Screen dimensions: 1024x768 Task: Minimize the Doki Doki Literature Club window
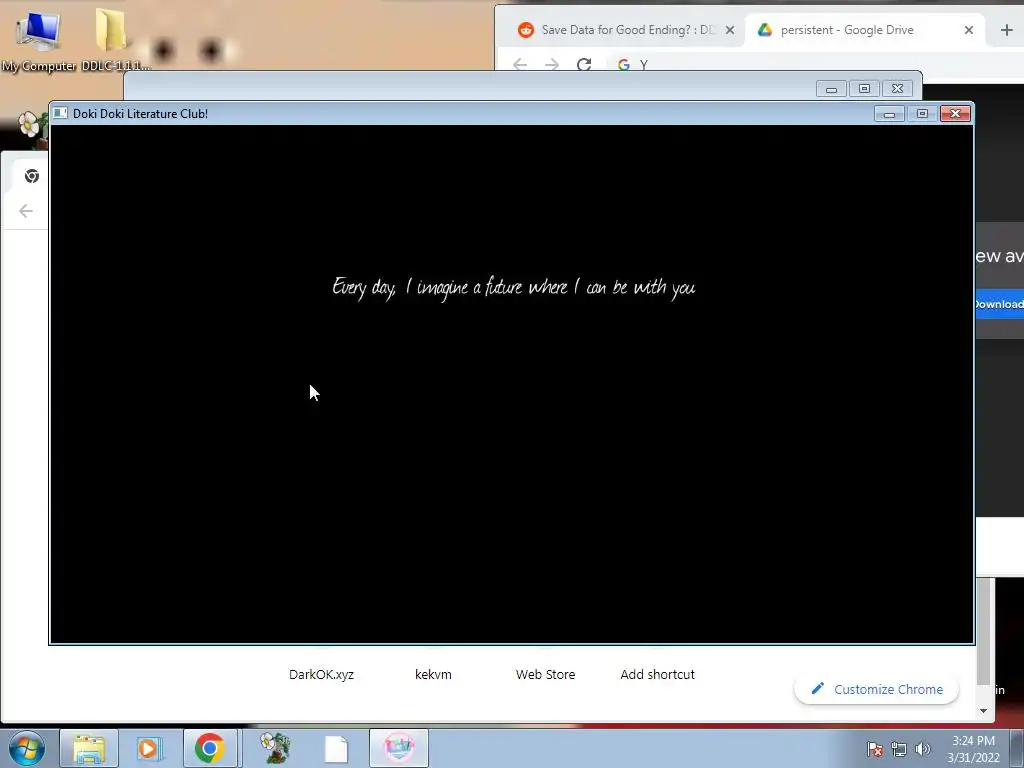click(889, 114)
